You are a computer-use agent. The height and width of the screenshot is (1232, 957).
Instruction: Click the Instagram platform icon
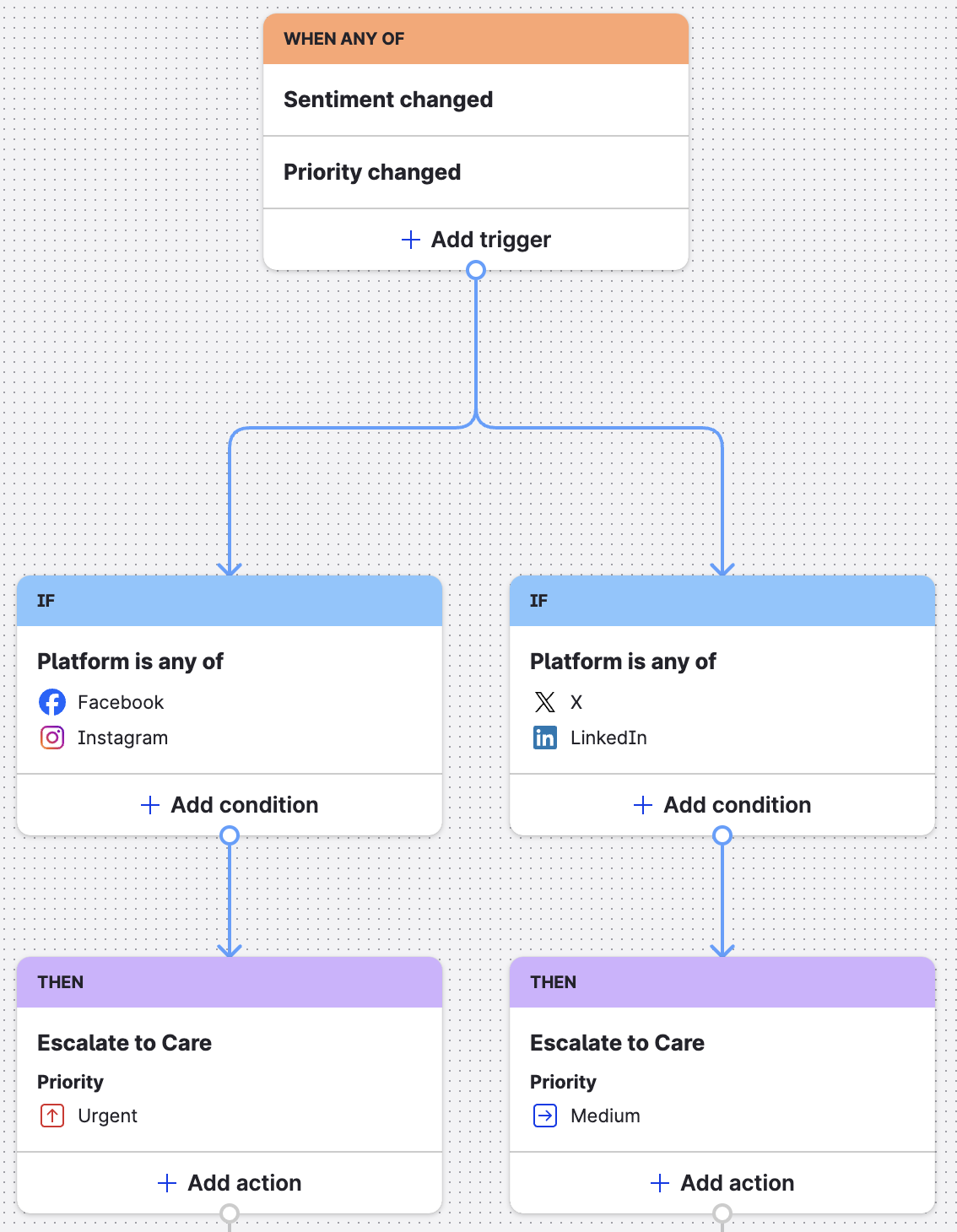point(52,738)
